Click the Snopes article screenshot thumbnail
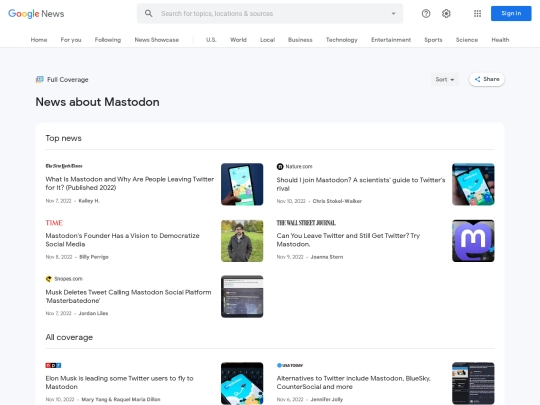Screen dimensions: 540x405 pos(242,297)
